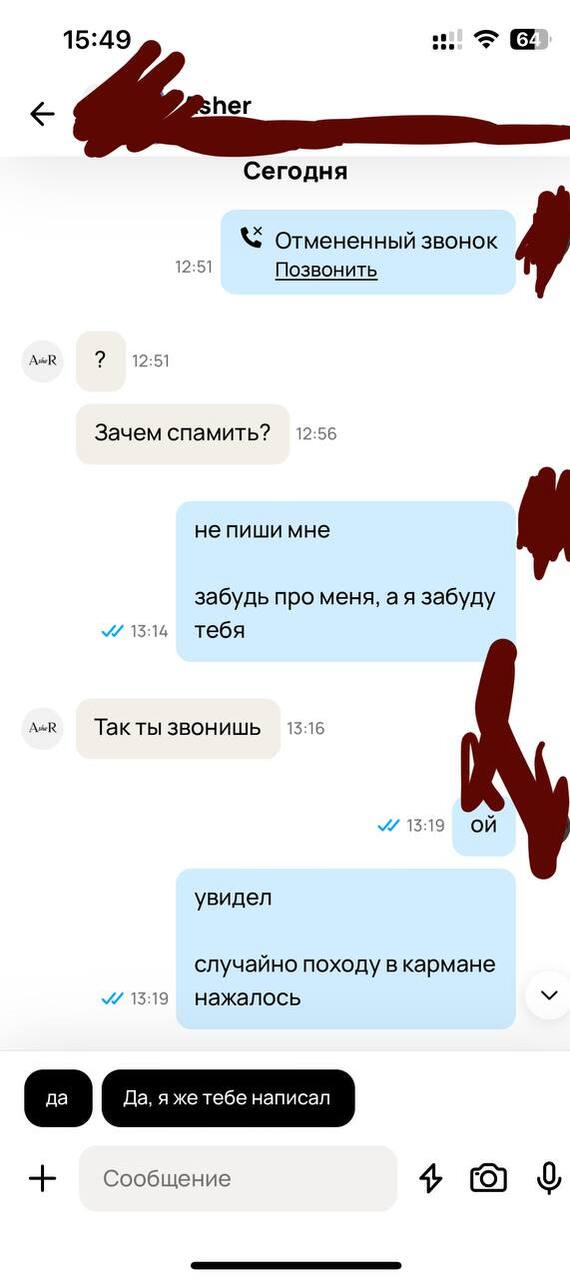Image resolution: width=570 pixels, height=1278 pixels.
Task: Tap the 'Позвонить' link
Action: point(326,270)
